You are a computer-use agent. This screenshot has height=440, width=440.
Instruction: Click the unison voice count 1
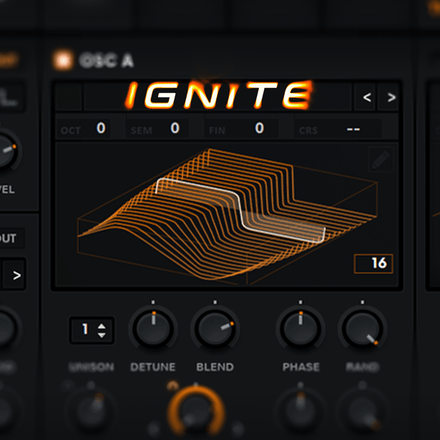85,329
